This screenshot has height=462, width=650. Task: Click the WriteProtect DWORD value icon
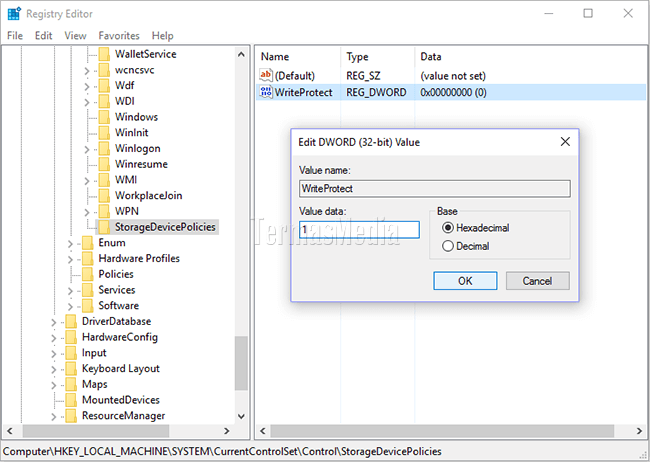tap(266, 92)
